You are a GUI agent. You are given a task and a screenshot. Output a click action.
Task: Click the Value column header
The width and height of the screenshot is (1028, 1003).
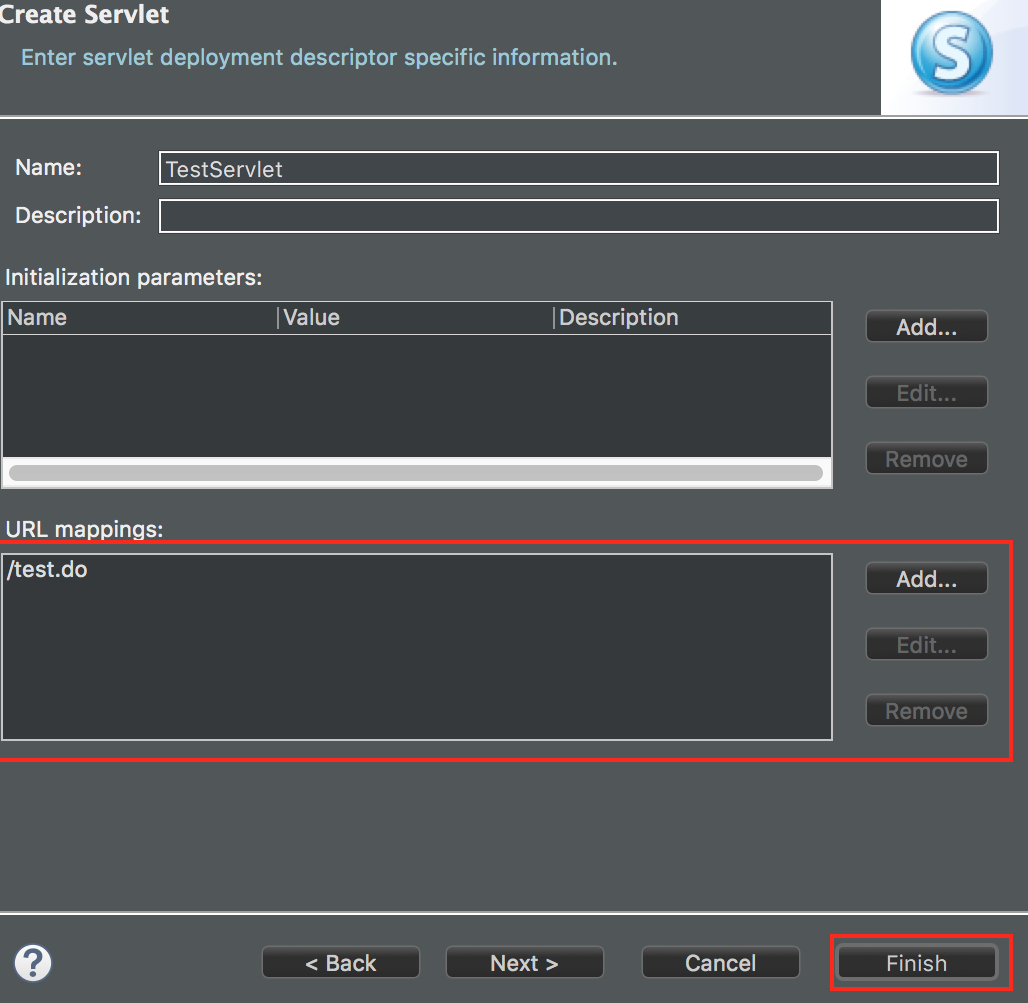click(311, 317)
